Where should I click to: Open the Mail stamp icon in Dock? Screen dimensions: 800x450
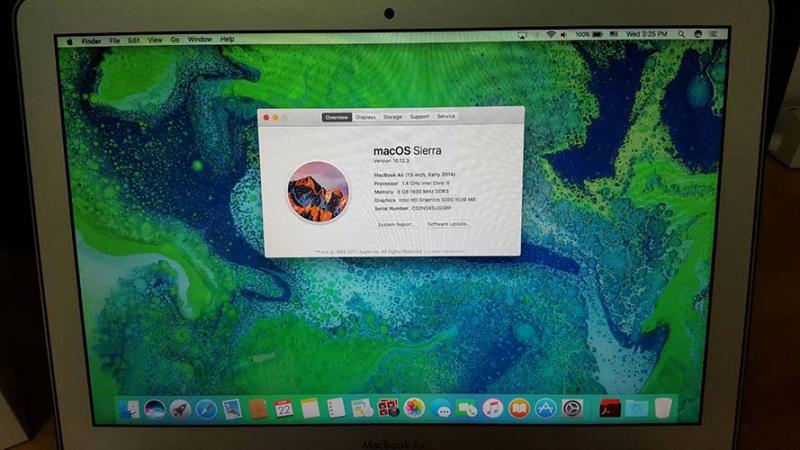tap(232, 409)
